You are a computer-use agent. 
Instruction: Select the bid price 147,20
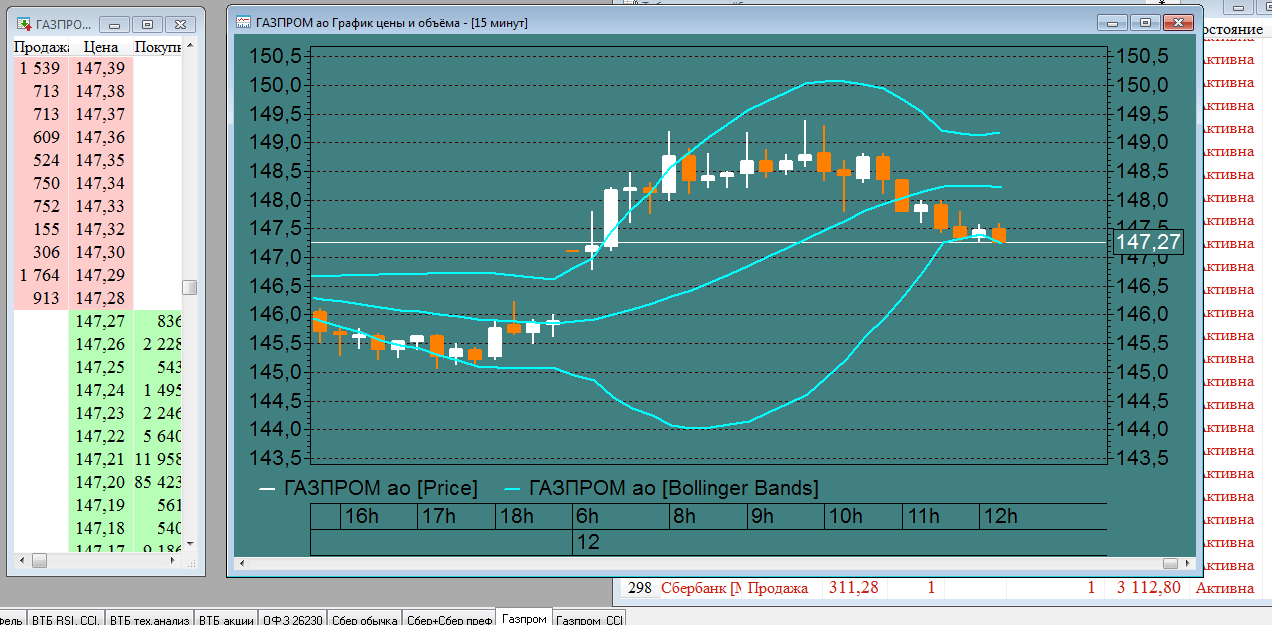pos(101,482)
